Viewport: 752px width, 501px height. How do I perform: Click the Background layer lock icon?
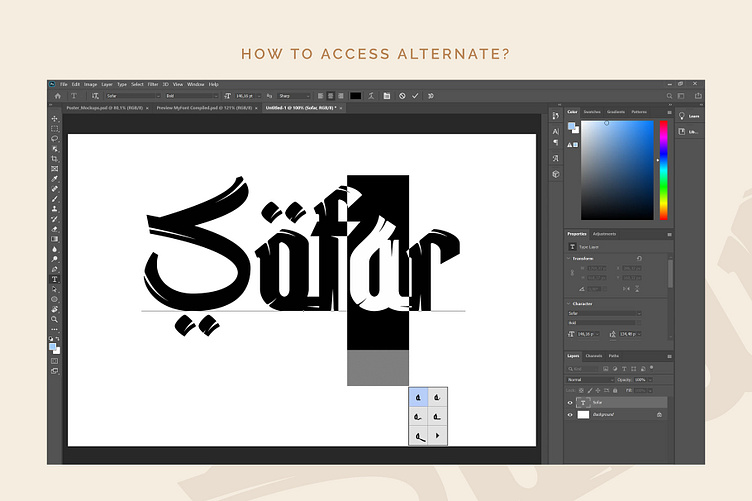(x=659, y=414)
